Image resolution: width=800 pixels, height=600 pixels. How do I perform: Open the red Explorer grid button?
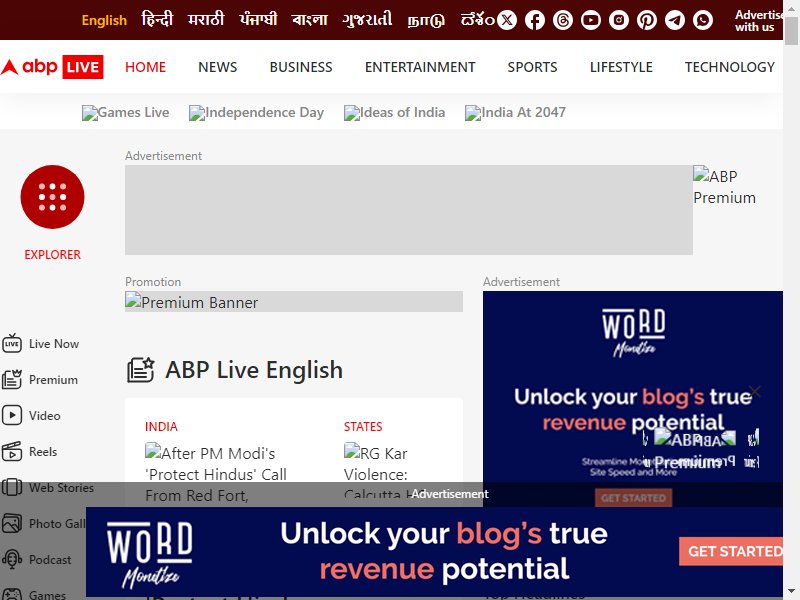pyautogui.click(x=52, y=197)
